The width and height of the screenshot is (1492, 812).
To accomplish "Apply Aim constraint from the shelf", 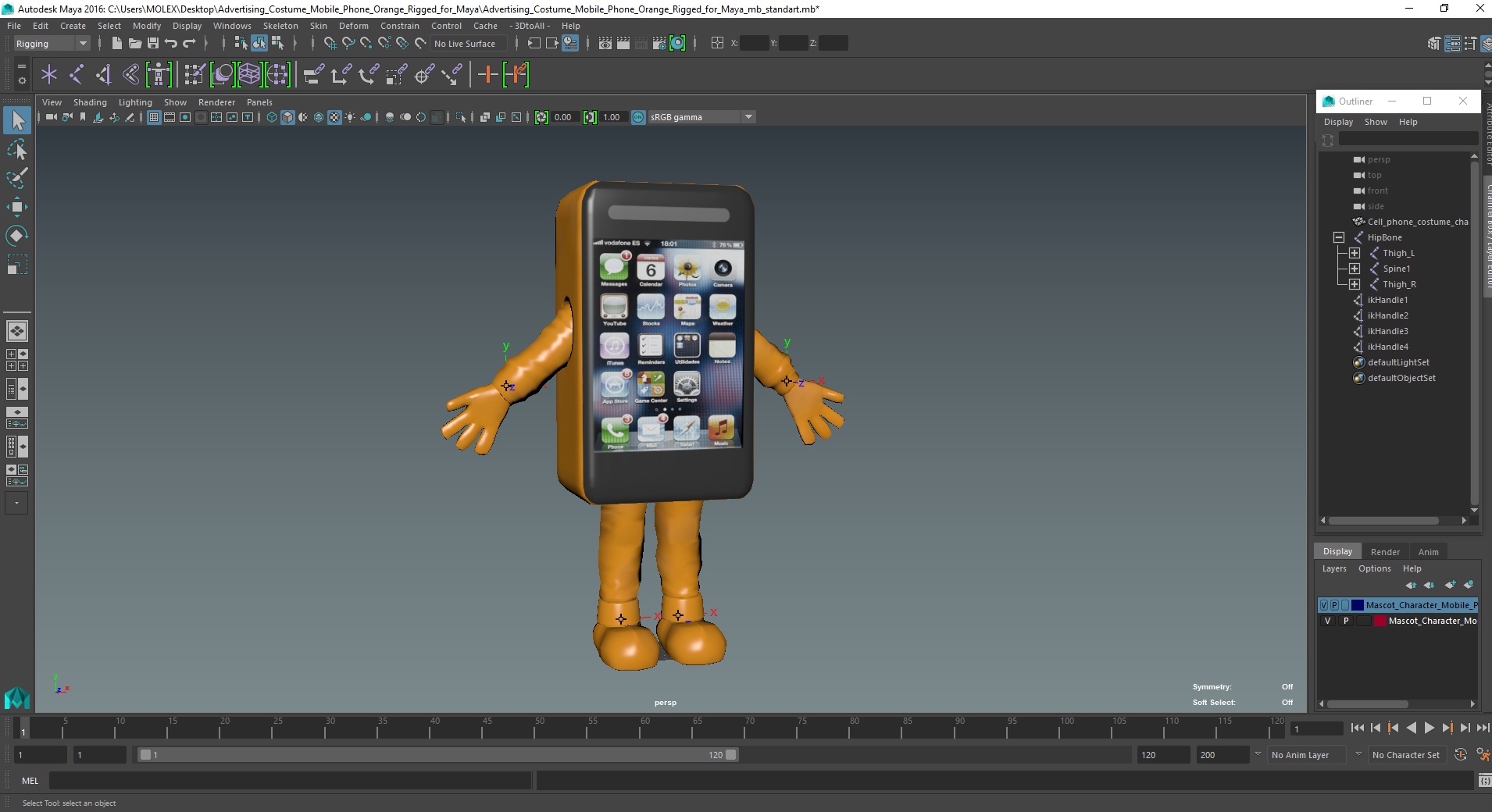I will coord(424,75).
